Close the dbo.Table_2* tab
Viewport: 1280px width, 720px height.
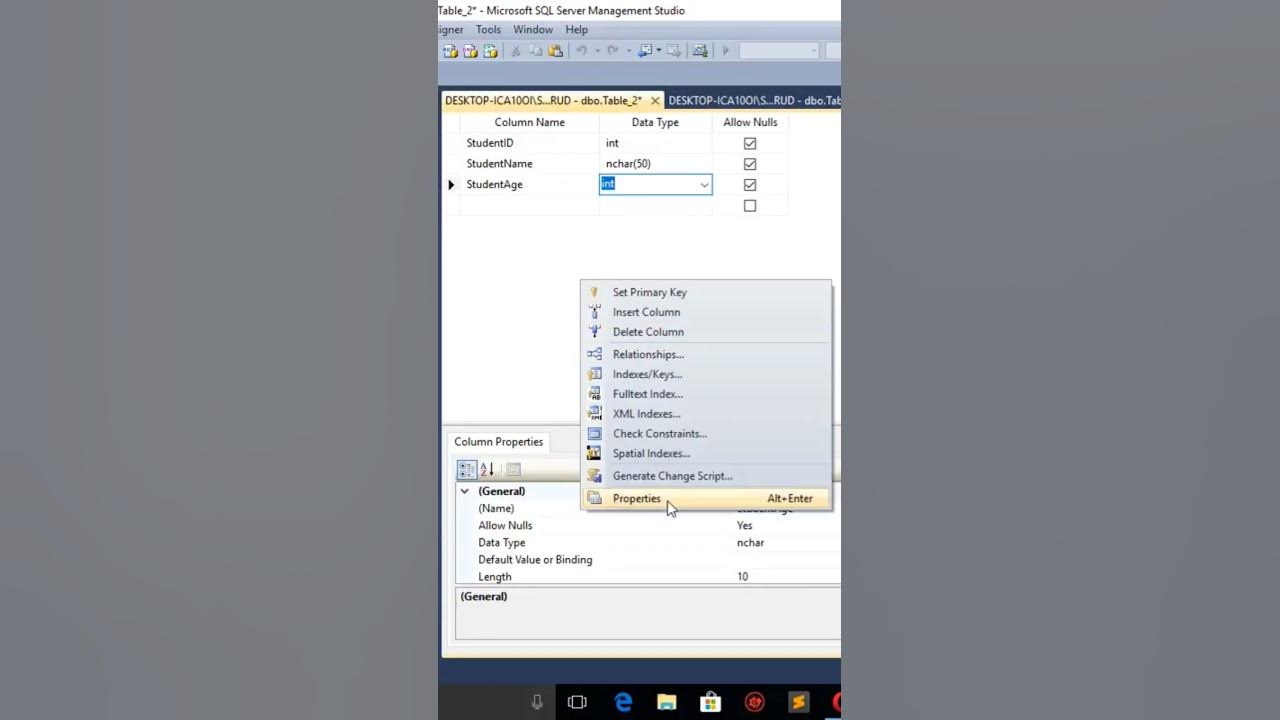coord(655,101)
